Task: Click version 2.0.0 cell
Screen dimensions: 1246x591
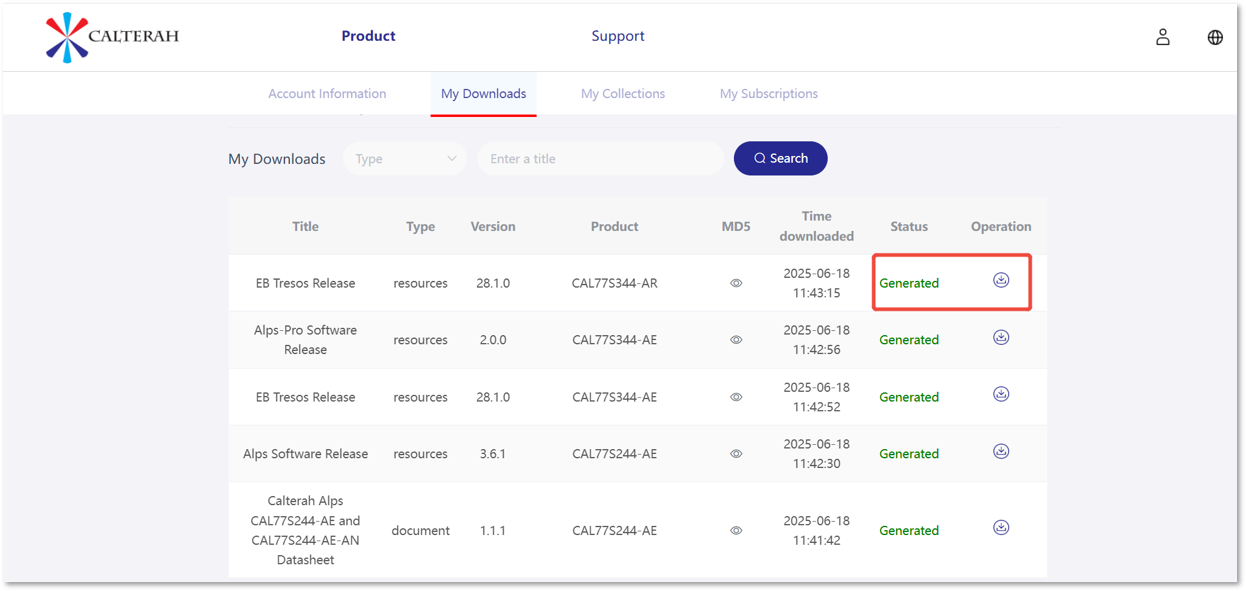Action: 493,340
